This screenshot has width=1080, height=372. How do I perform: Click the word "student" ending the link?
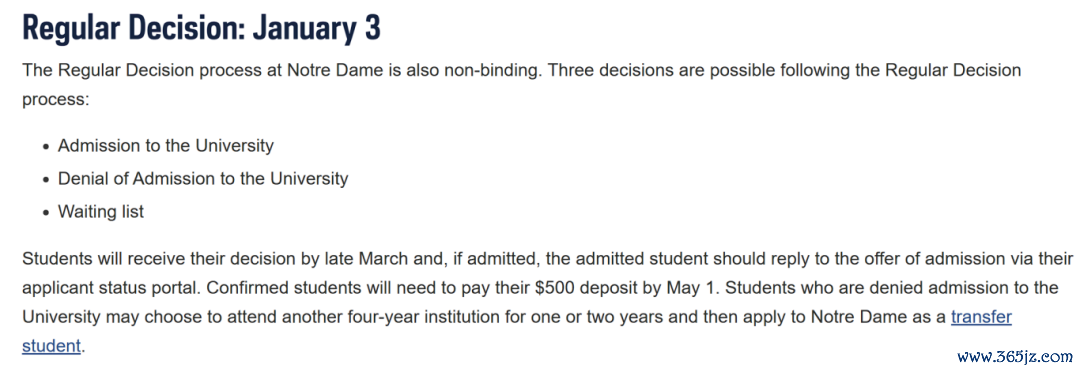click(52, 344)
